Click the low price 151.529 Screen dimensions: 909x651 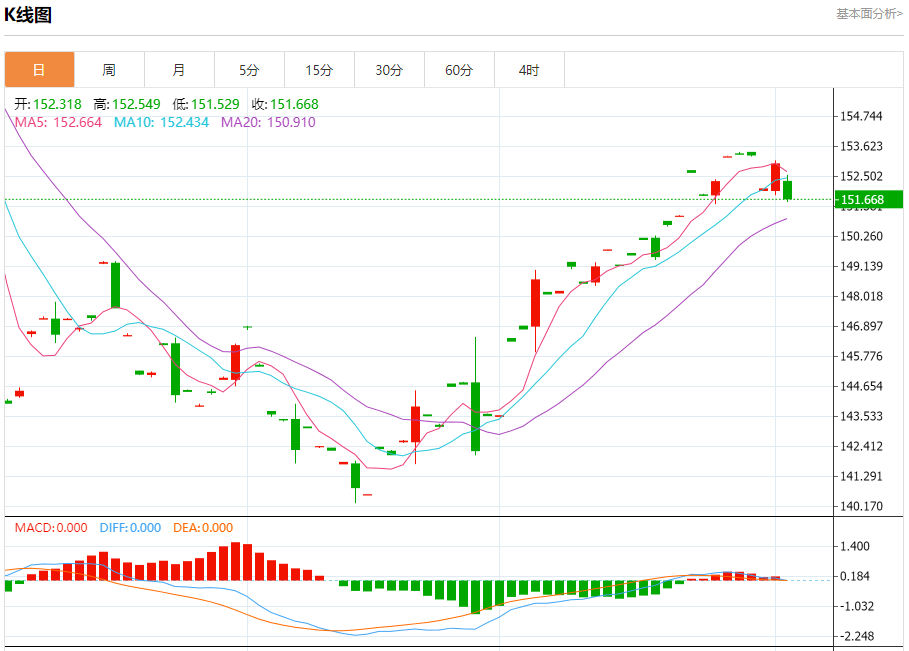tap(215, 104)
